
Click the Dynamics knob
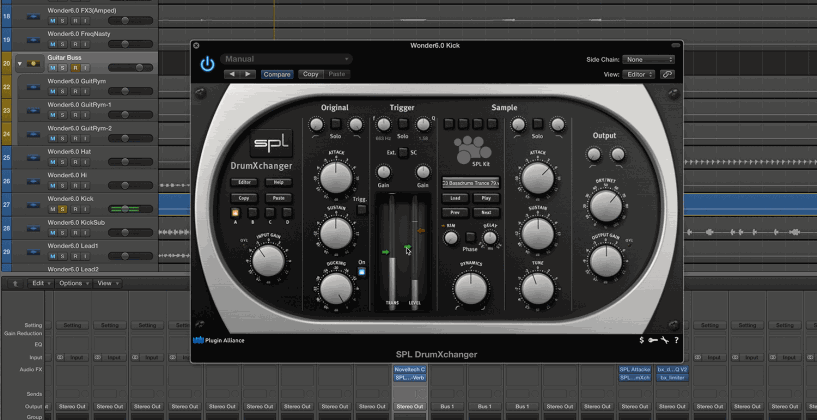click(x=471, y=288)
